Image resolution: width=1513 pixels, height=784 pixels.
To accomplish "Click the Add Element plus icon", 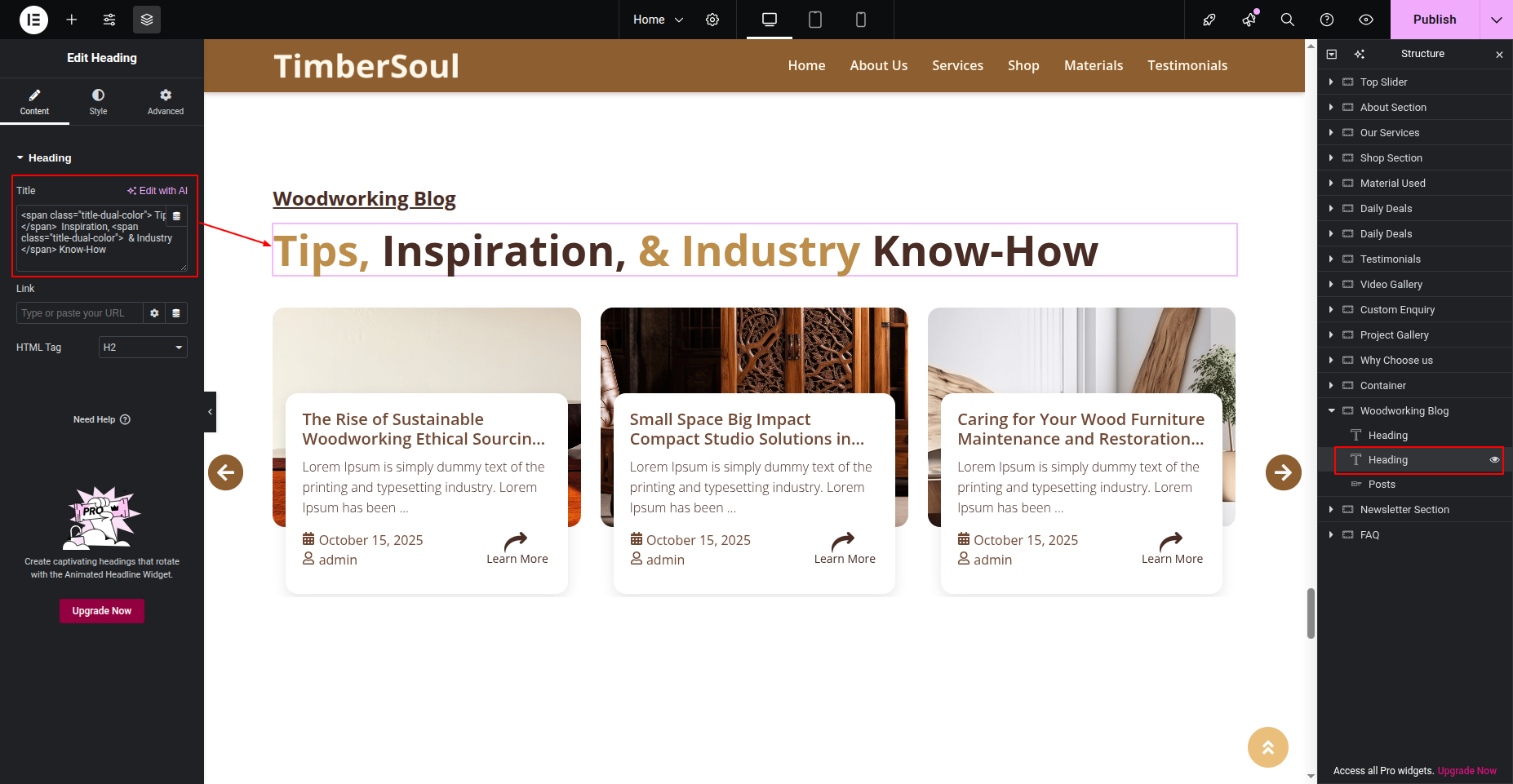I will [x=72, y=20].
